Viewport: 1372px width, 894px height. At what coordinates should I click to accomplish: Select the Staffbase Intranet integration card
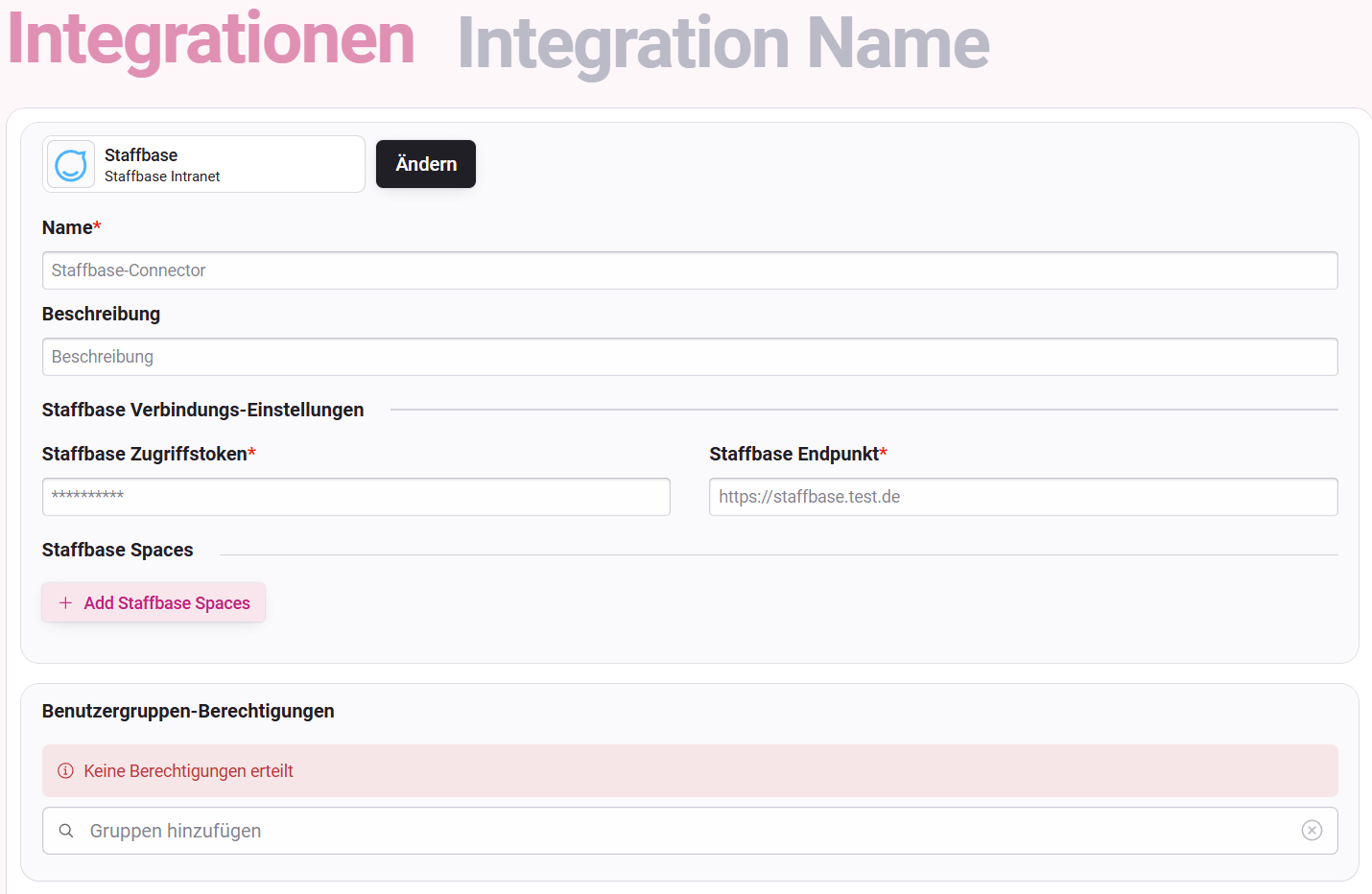(x=203, y=164)
